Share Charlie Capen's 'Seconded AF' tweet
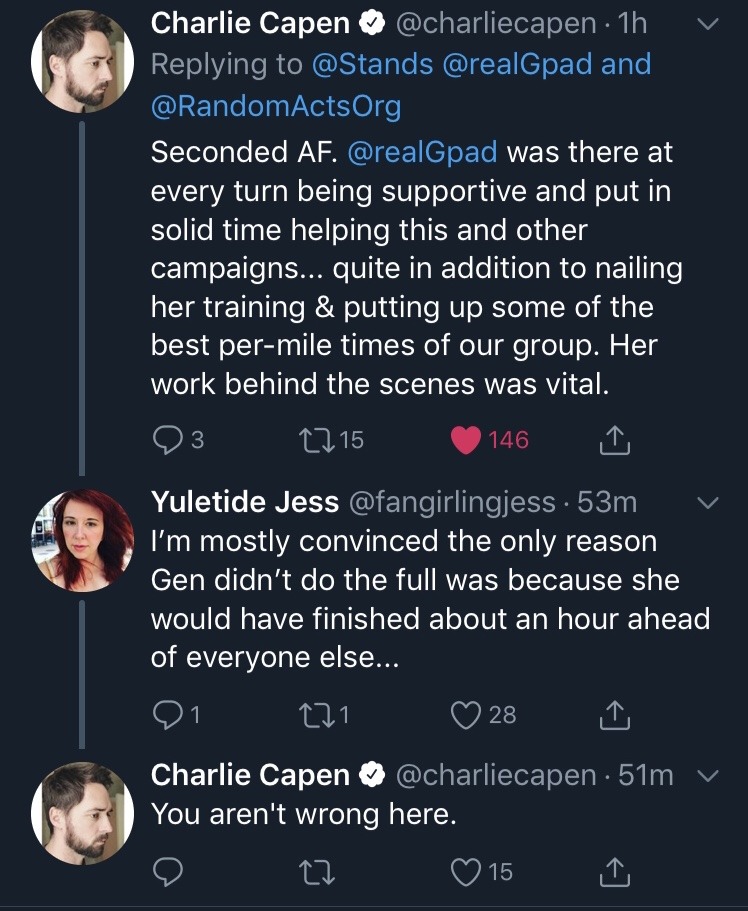Screen dimensions: 748x911 (x=612, y=440)
